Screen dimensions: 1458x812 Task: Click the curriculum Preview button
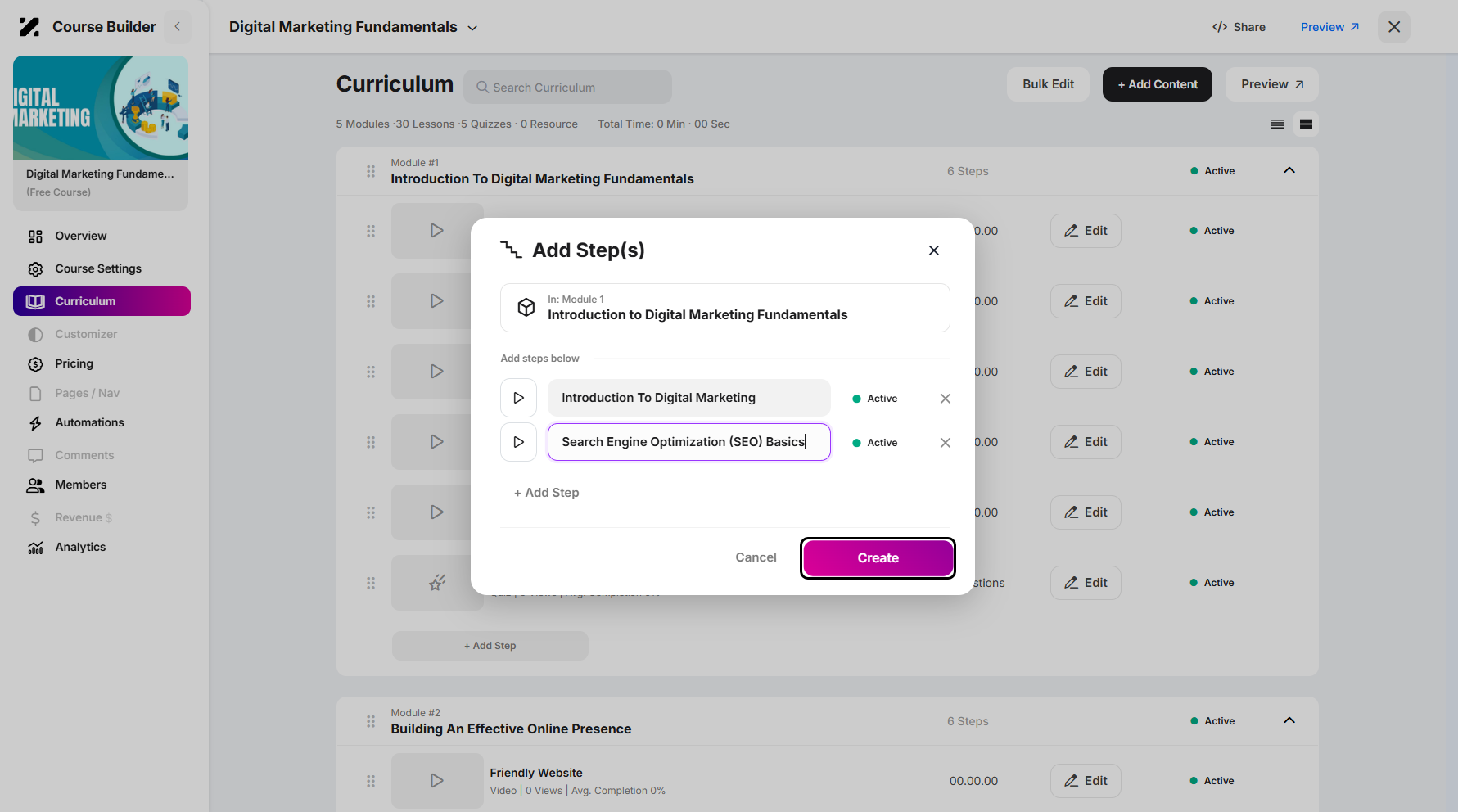click(1271, 84)
